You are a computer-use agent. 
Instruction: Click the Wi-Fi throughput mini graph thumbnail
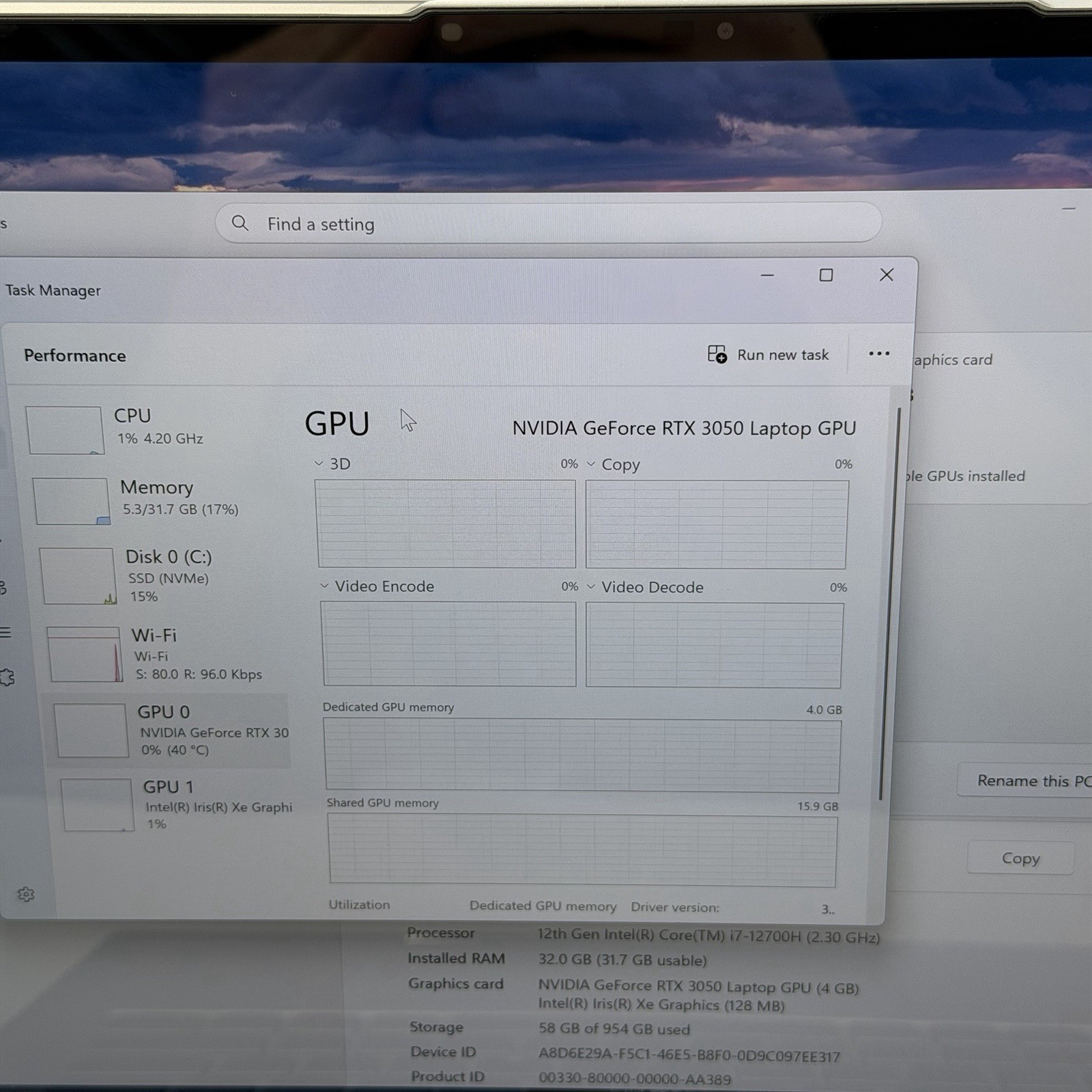85,654
